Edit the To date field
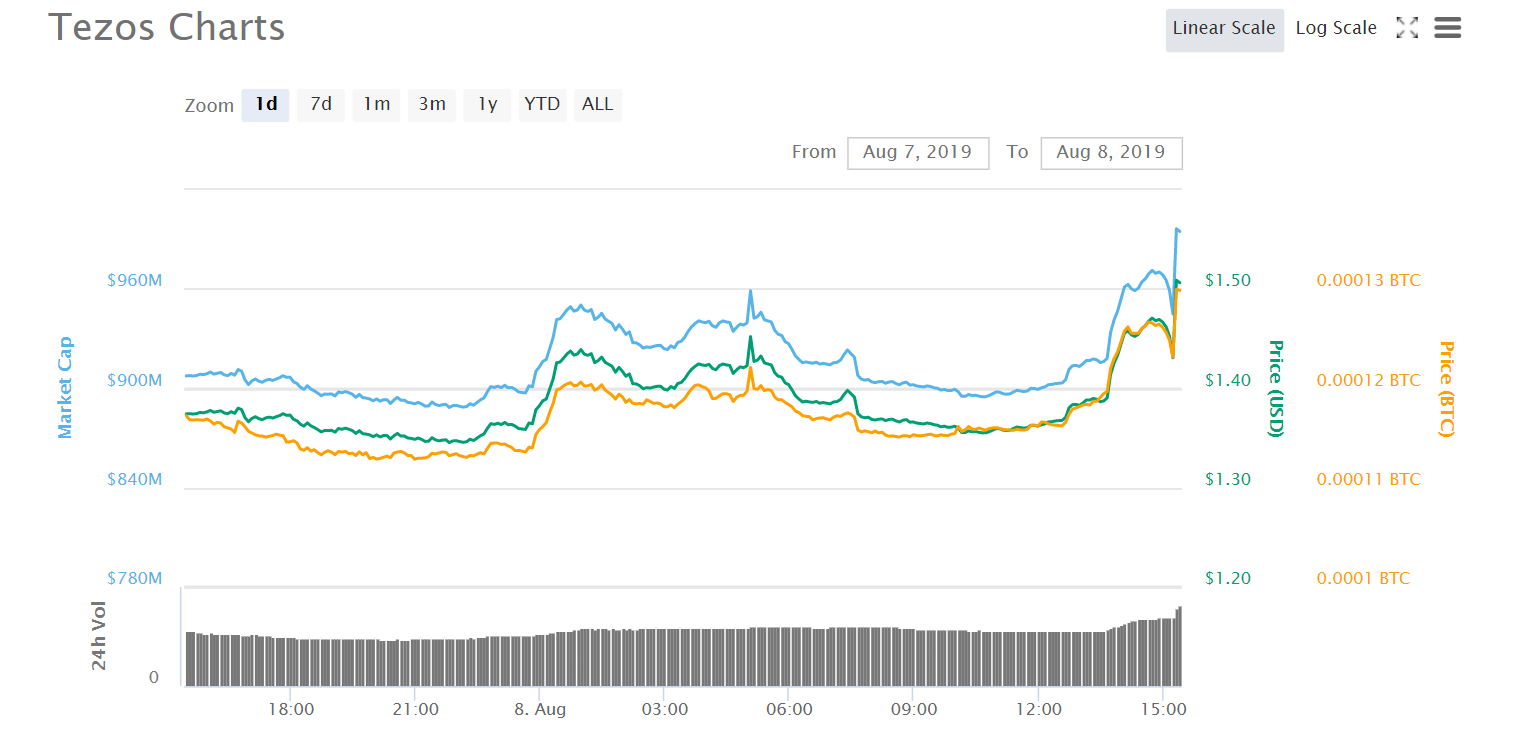 1111,153
